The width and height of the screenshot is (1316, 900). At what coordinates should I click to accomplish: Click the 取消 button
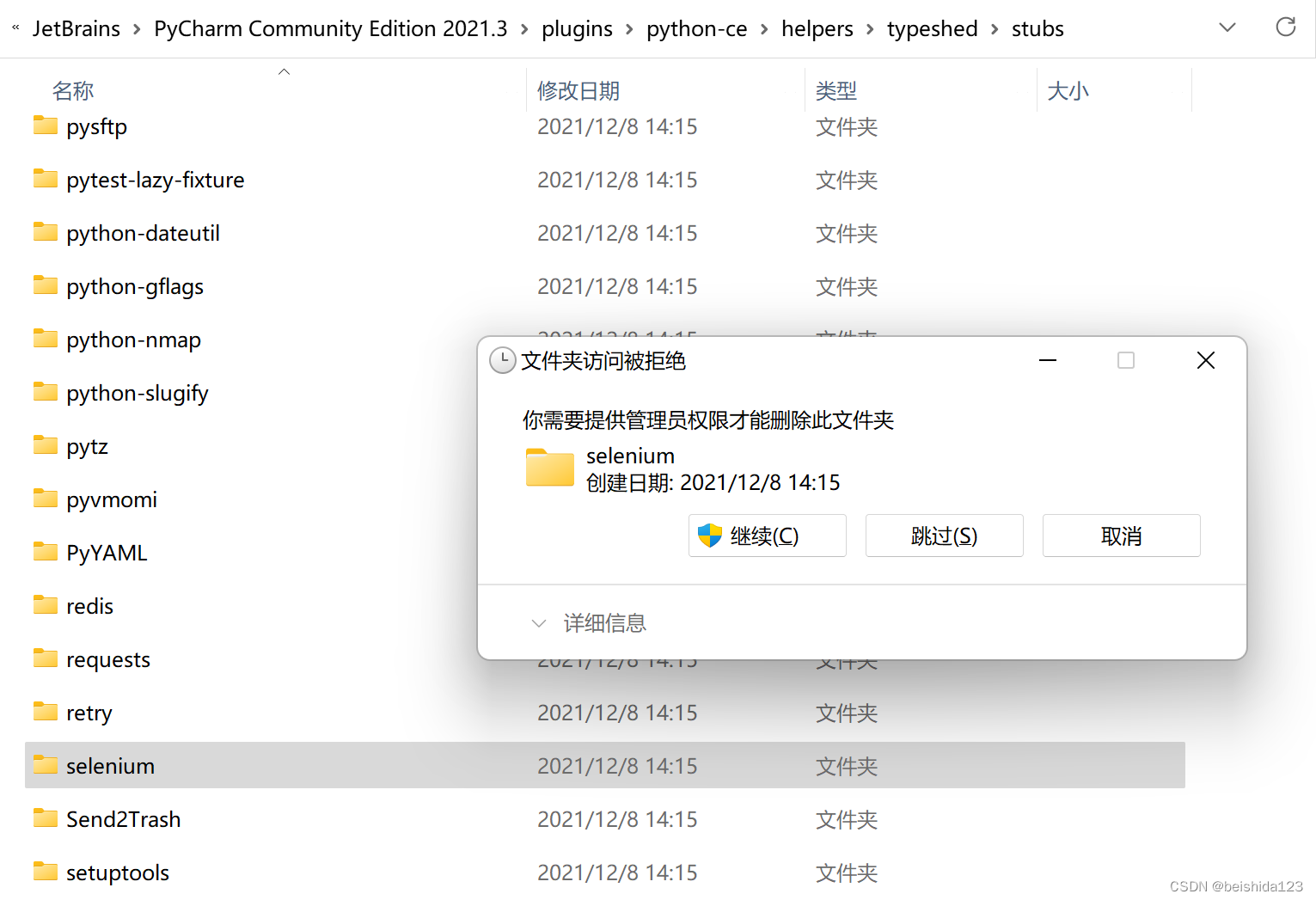coord(1121,535)
